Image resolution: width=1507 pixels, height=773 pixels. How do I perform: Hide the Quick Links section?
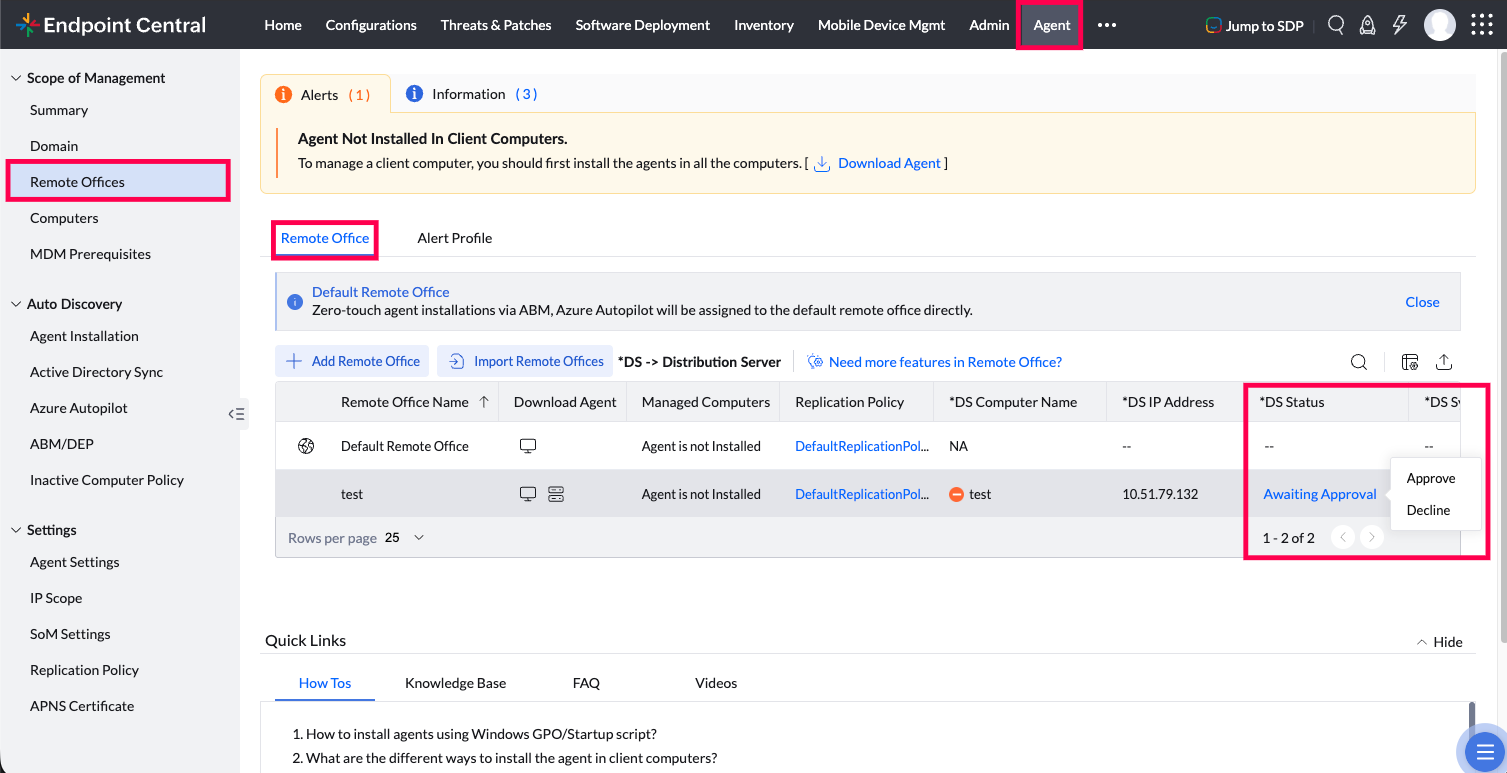[x=1439, y=642]
